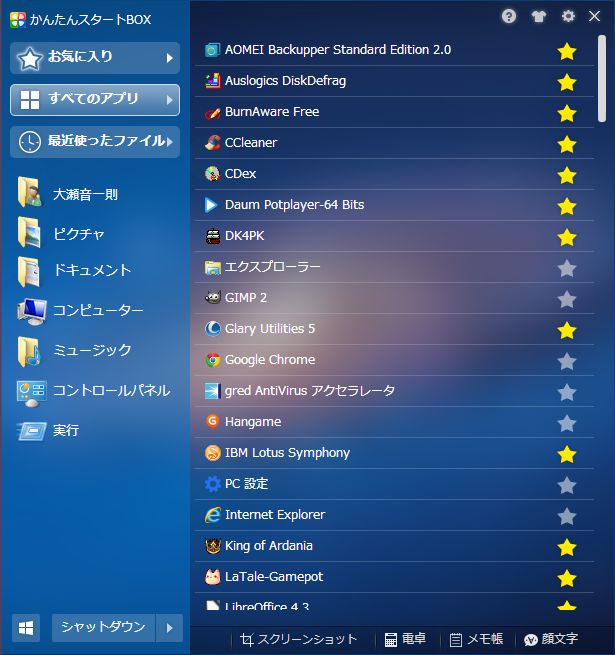Toggle the favorite star for CCleaner

(567, 145)
